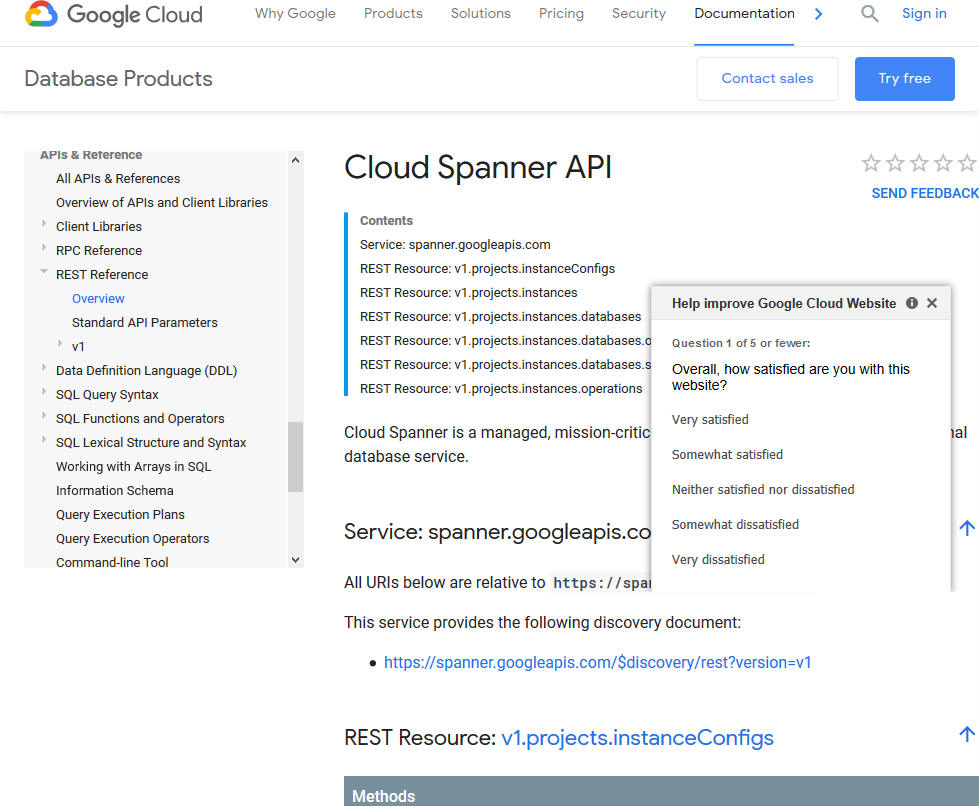Rate the page three stars
Image resolution: width=979 pixels, height=806 pixels.
coord(919,163)
